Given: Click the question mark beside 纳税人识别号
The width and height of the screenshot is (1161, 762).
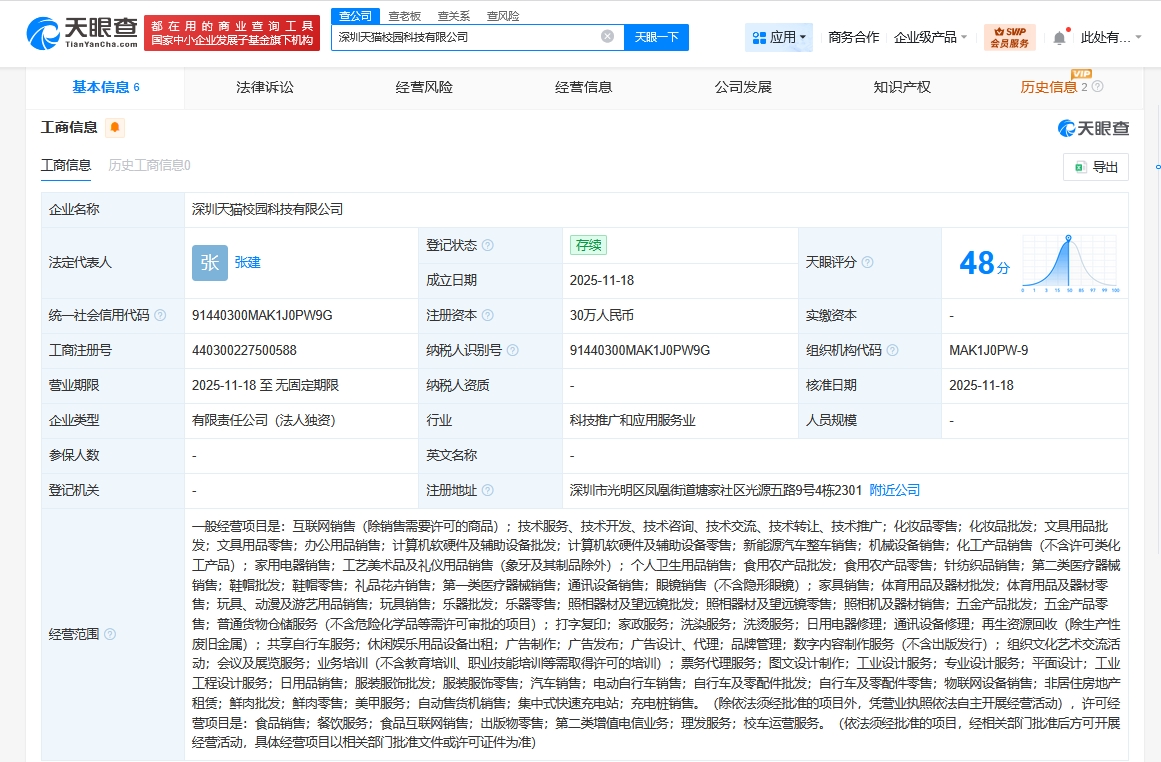Looking at the screenshot, I should point(514,350).
